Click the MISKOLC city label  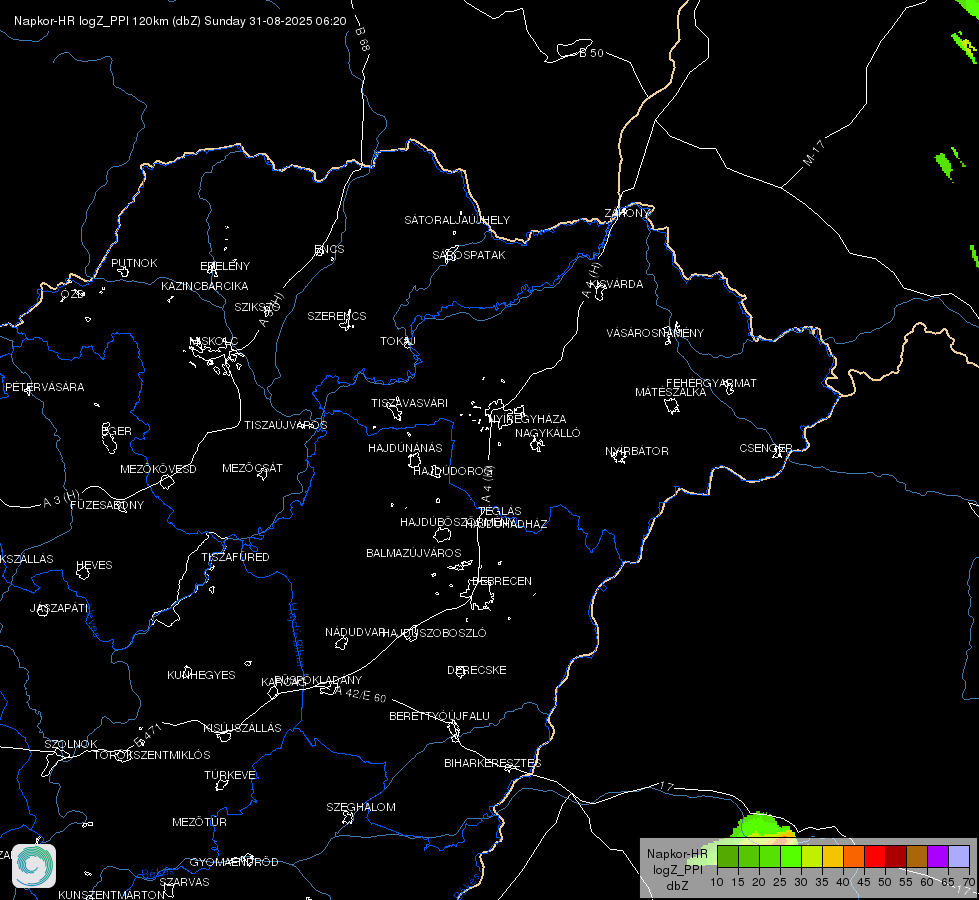213,341
